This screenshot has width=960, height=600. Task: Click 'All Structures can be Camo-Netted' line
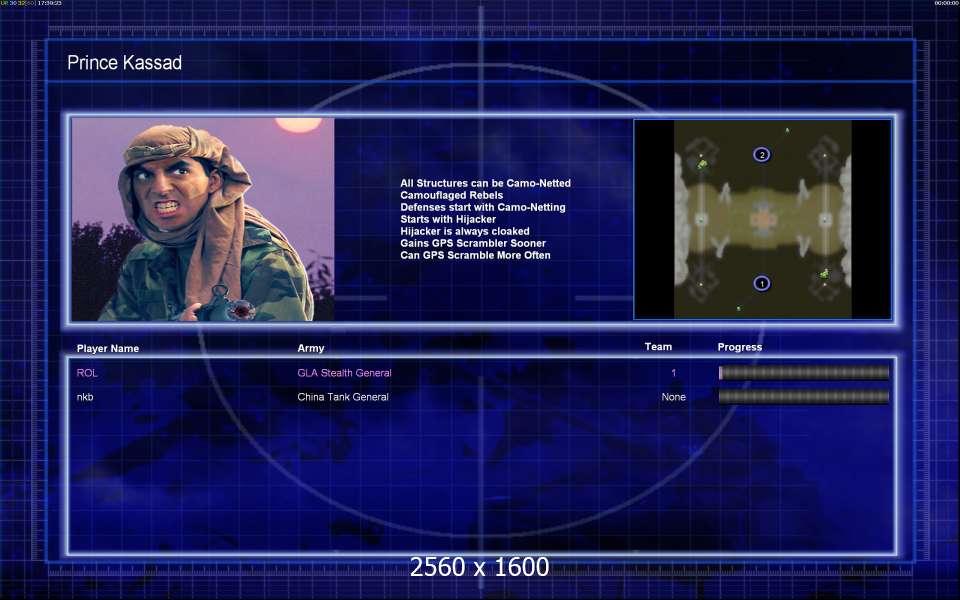pyautogui.click(x=486, y=183)
